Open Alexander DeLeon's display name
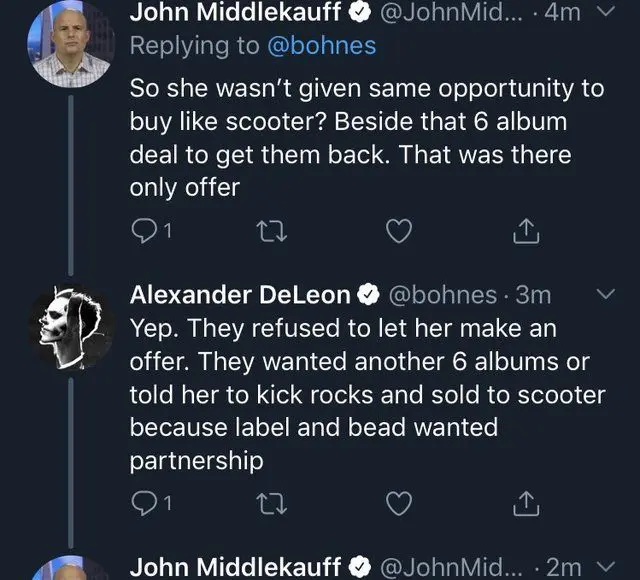 240,295
